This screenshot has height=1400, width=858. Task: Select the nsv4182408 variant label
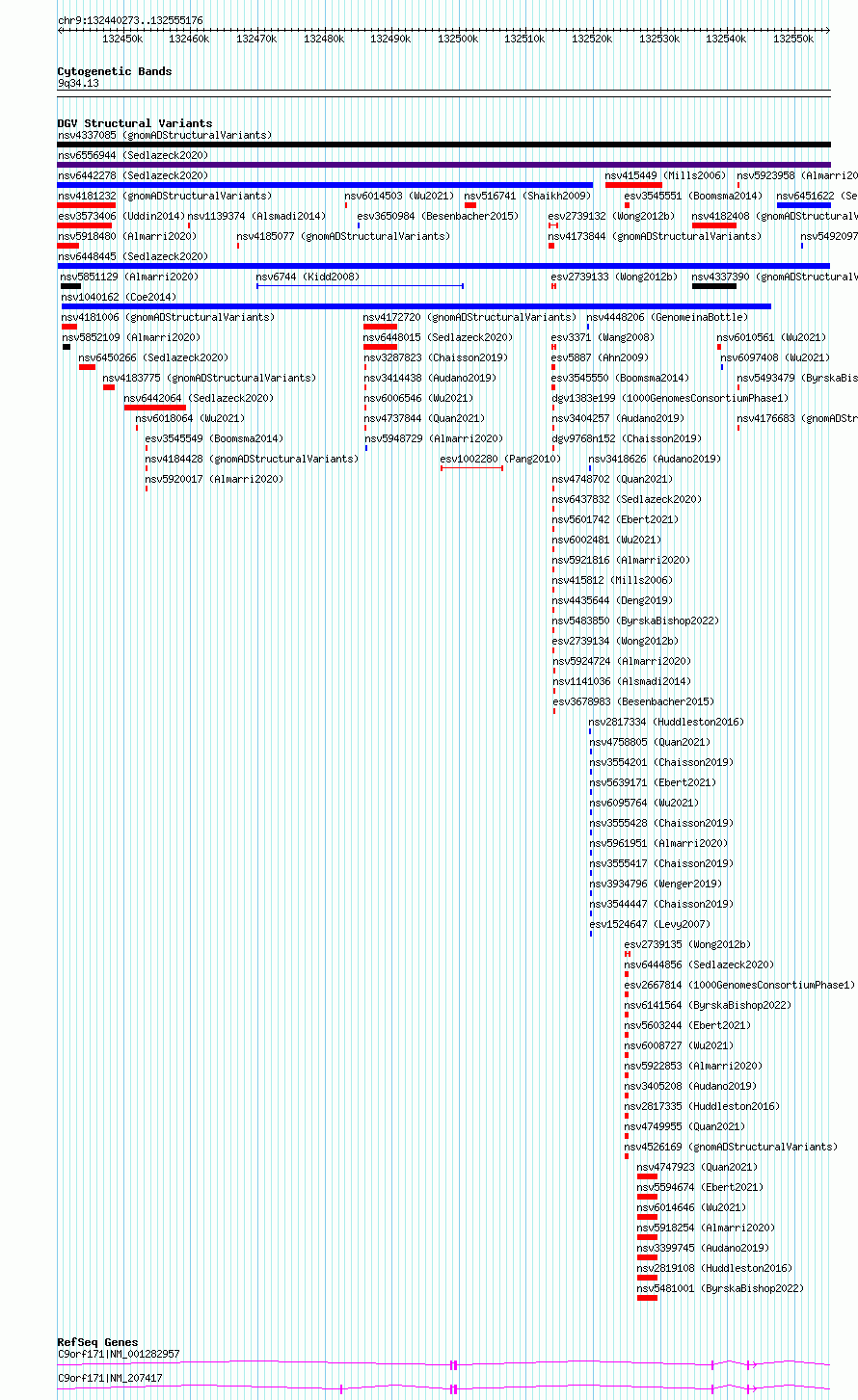pyautogui.click(x=774, y=216)
